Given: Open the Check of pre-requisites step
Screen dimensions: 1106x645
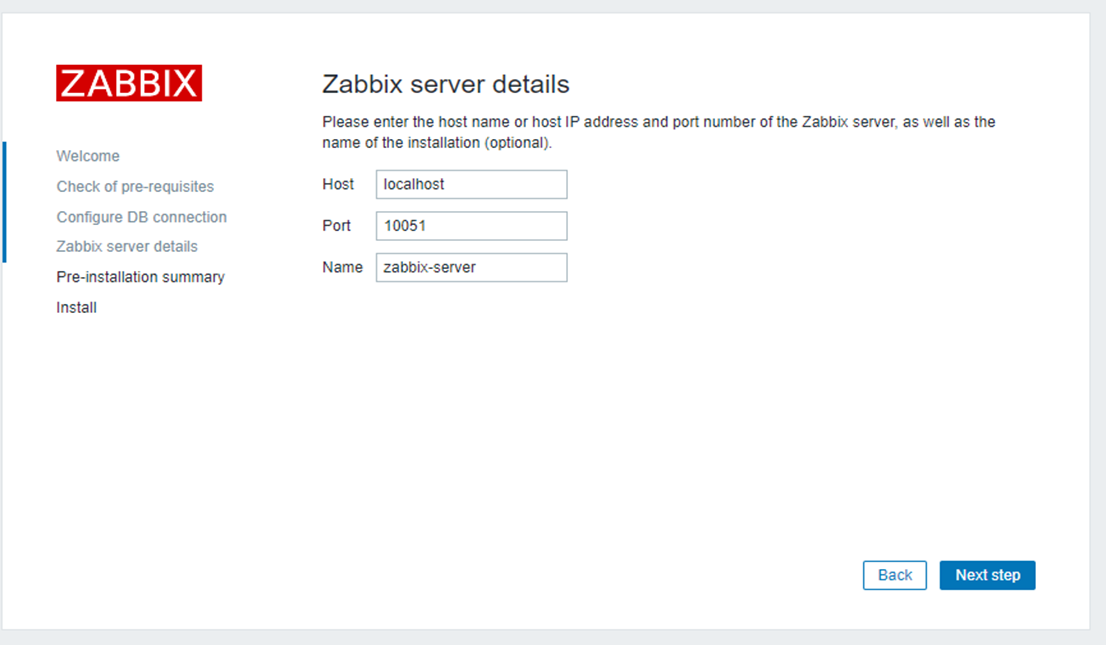Looking at the screenshot, I should tap(135, 187).
